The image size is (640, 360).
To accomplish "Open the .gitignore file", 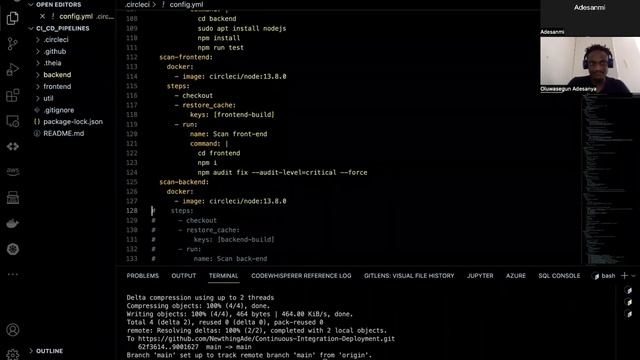I will [x=59, y=110].
